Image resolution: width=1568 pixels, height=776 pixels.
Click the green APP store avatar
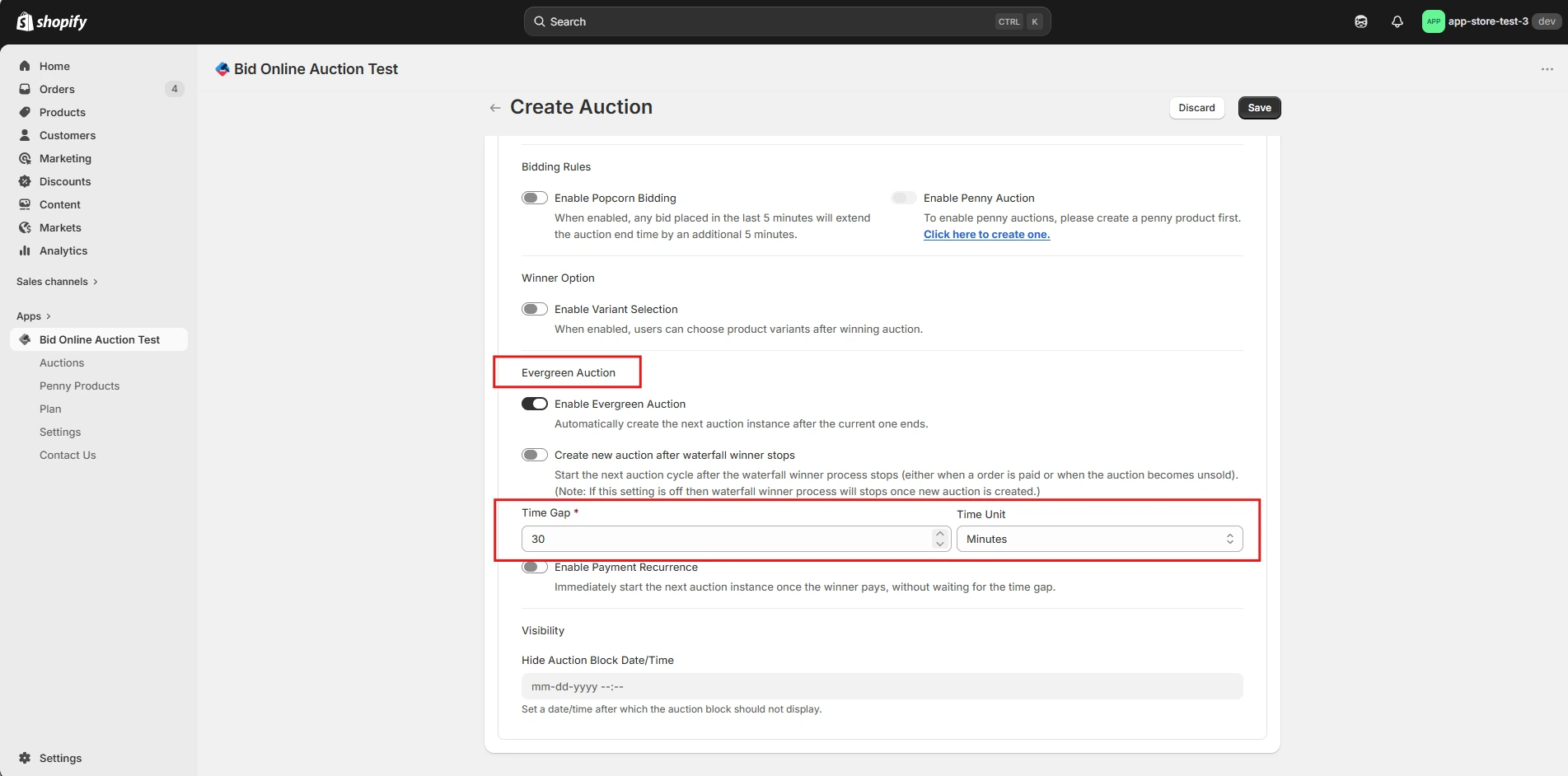tap(1433, 21)
